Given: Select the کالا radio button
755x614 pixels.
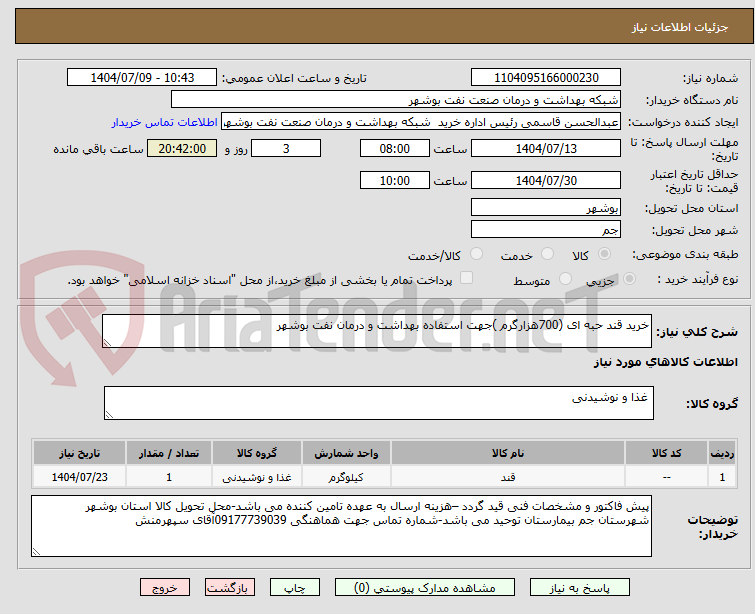Looking at the screenshot, I should [604, 254].
